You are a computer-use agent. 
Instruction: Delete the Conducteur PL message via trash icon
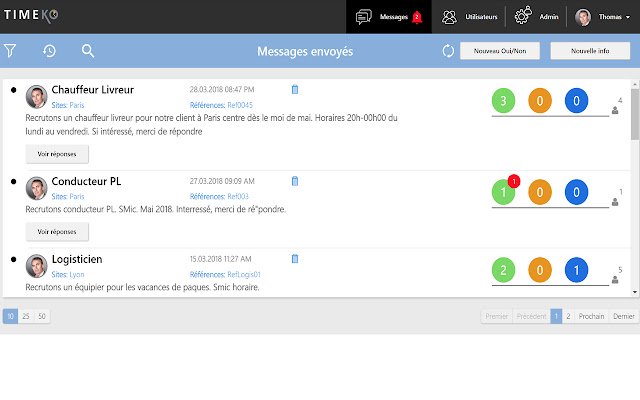[295, 181]
